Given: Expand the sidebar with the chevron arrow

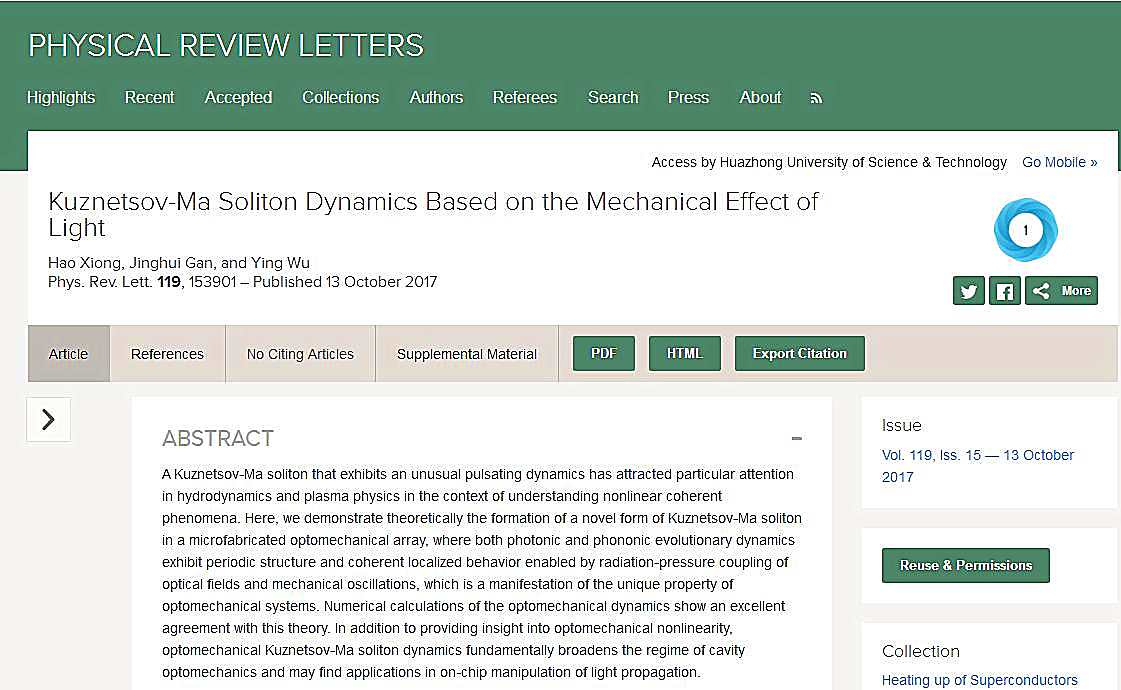Looking at the screenshot, I should tap(48, 419).
